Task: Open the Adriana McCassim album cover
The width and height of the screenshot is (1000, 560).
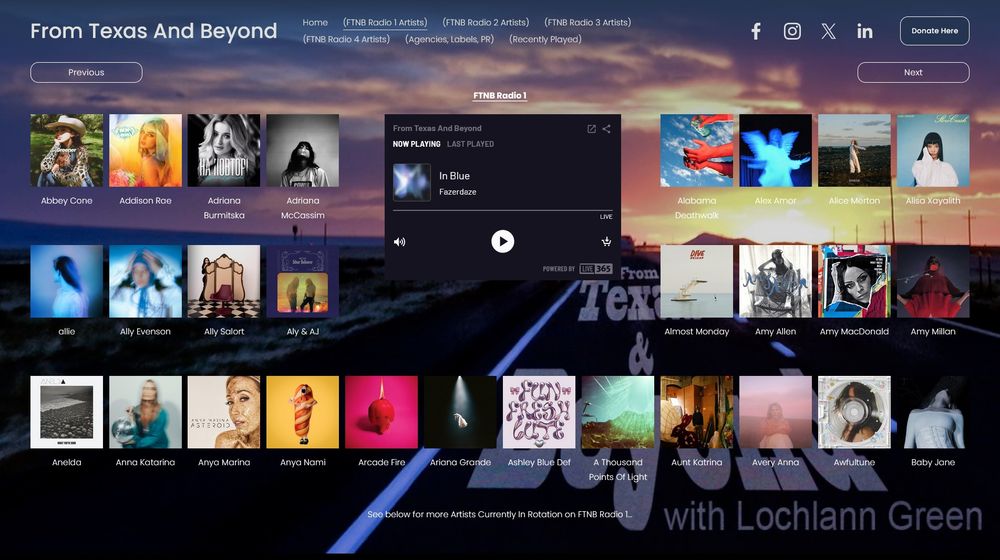Action: [x=303, y=151]
